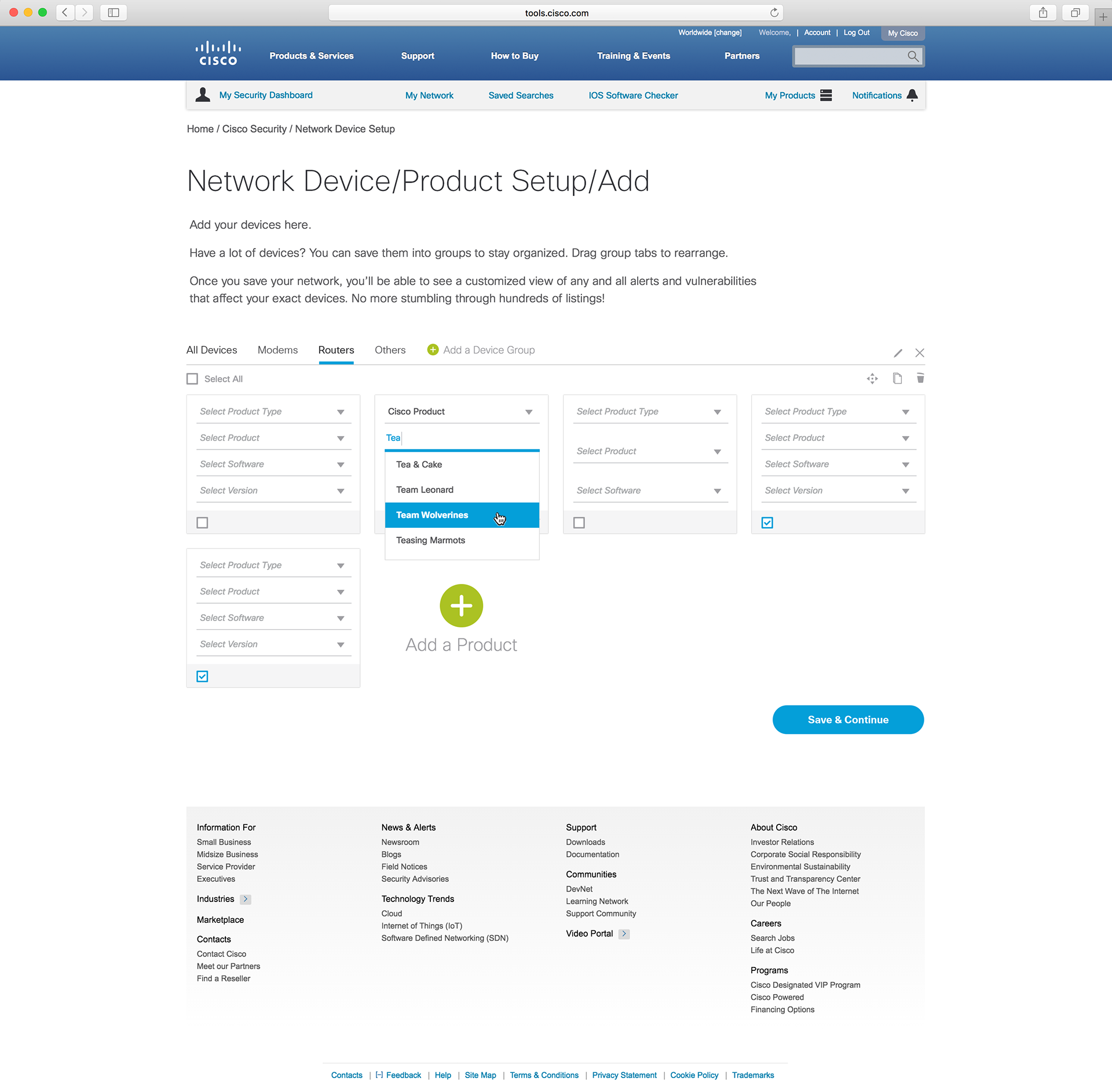1112x1092 pixels.
Task: Open a new tab with plus button
Action: tap(1103, 17)
